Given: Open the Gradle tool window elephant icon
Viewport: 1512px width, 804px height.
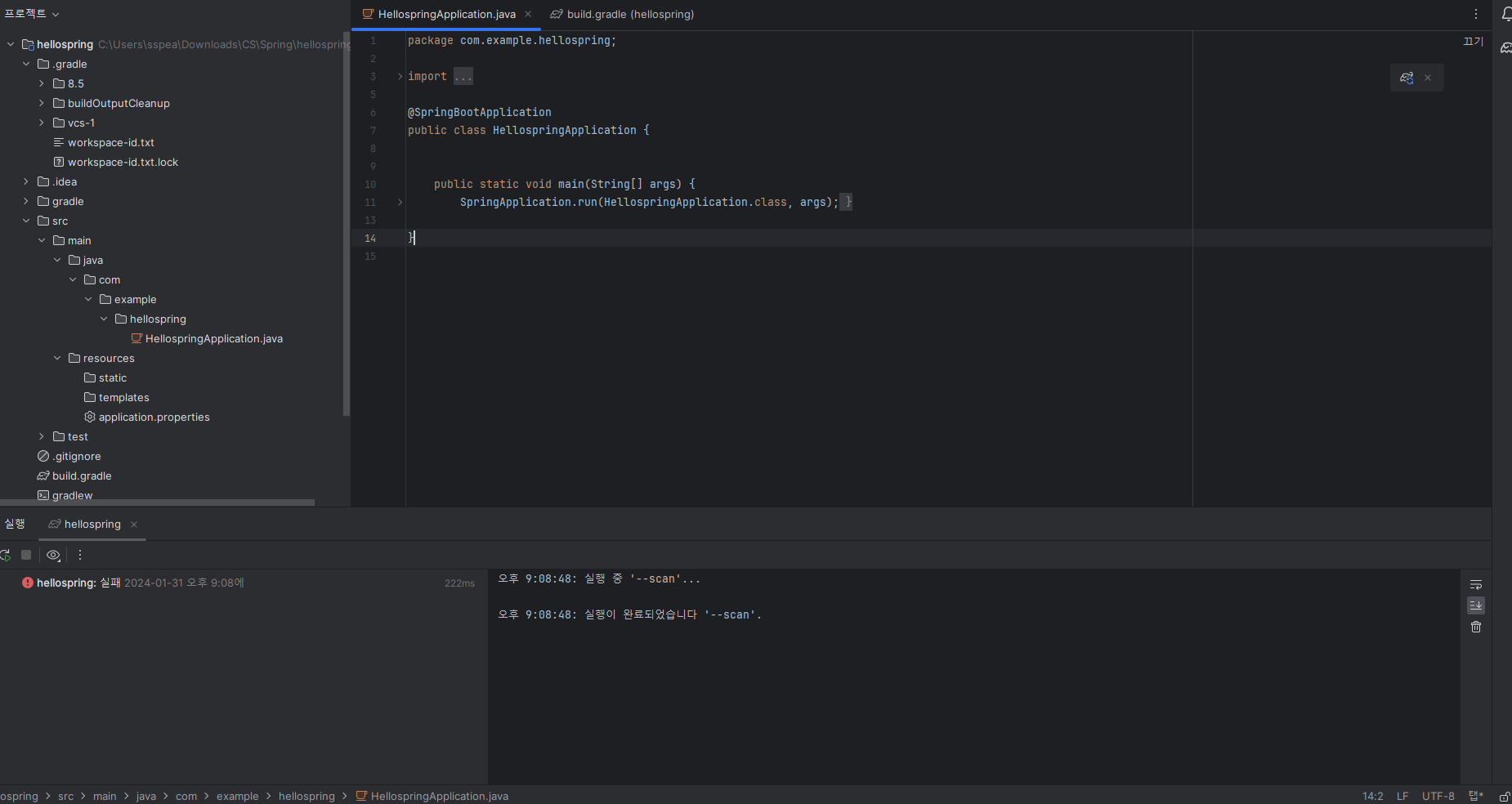Looking at the screenshot, I should pyautogui.click(x=1506, y=48).
